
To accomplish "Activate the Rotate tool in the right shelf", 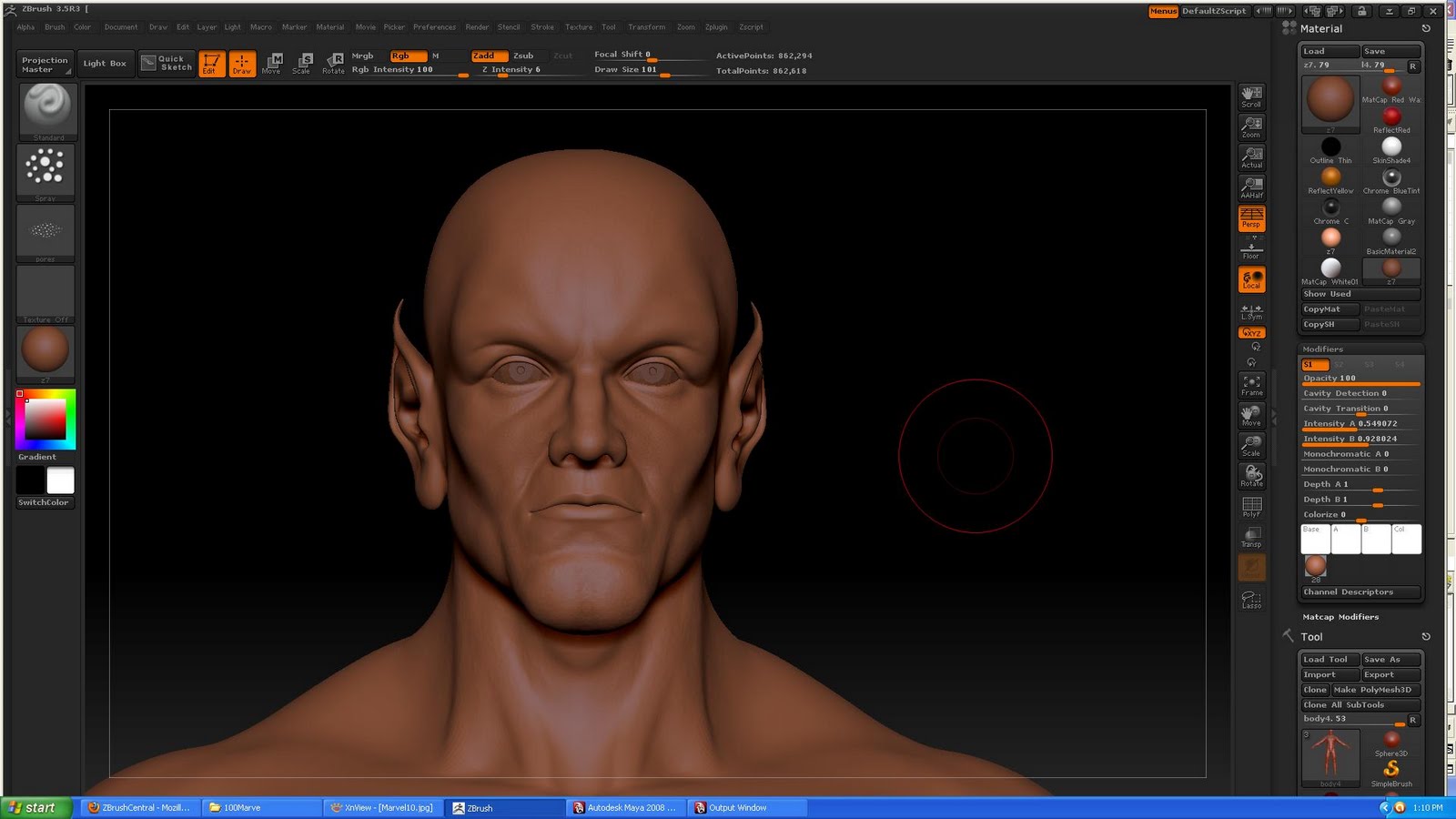I will coord(1252,476).
